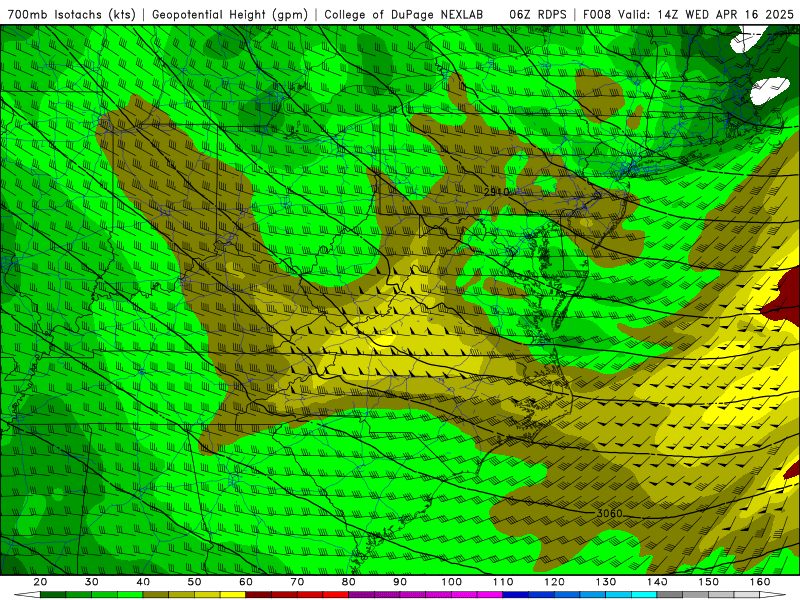
Task: Click the upper white low-wind patch on map
Action: [x=748, y=41]
